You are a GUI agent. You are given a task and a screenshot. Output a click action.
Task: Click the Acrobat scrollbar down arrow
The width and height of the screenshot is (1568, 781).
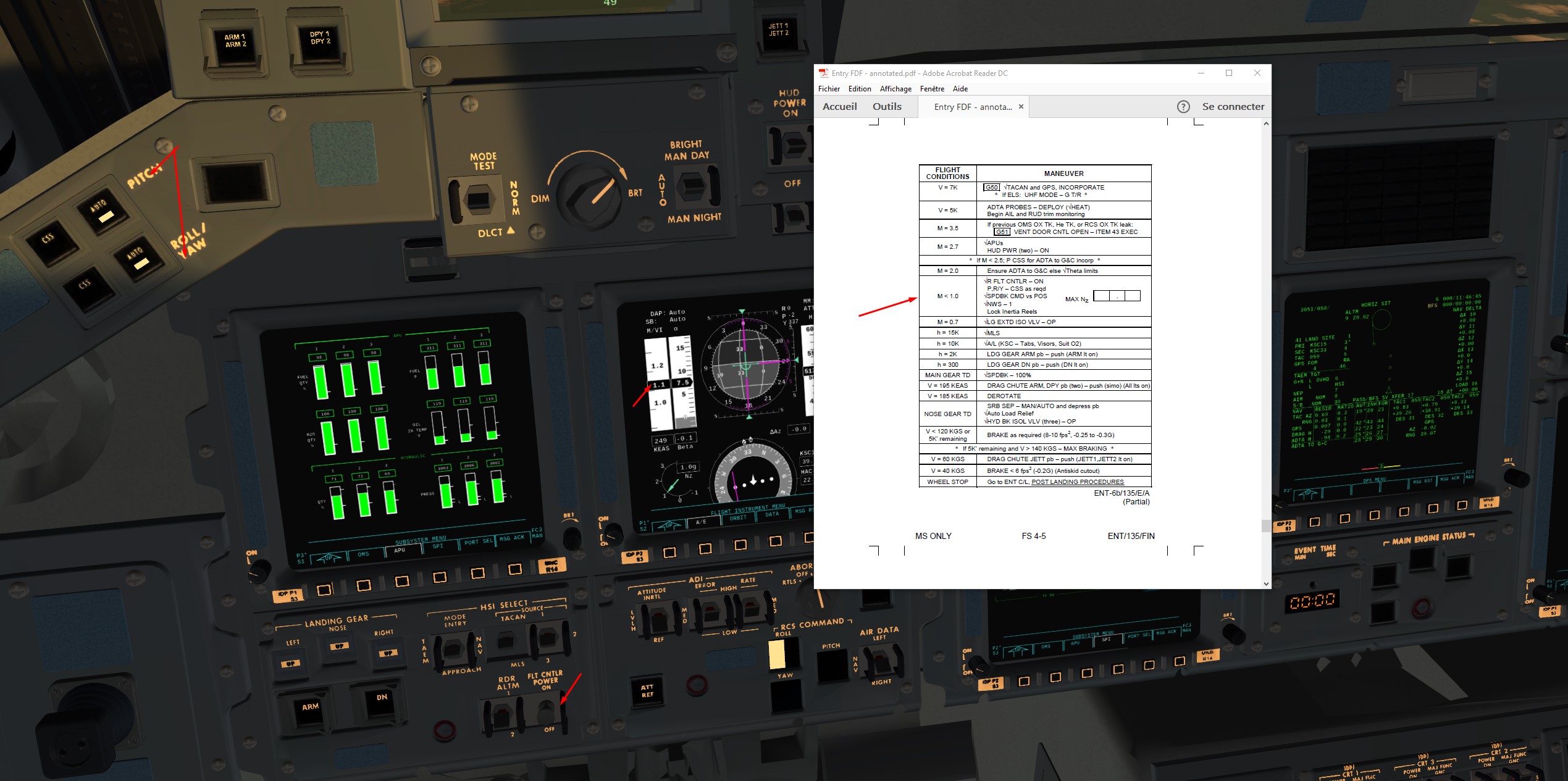pyautogui.click(x=1266, y=583)
